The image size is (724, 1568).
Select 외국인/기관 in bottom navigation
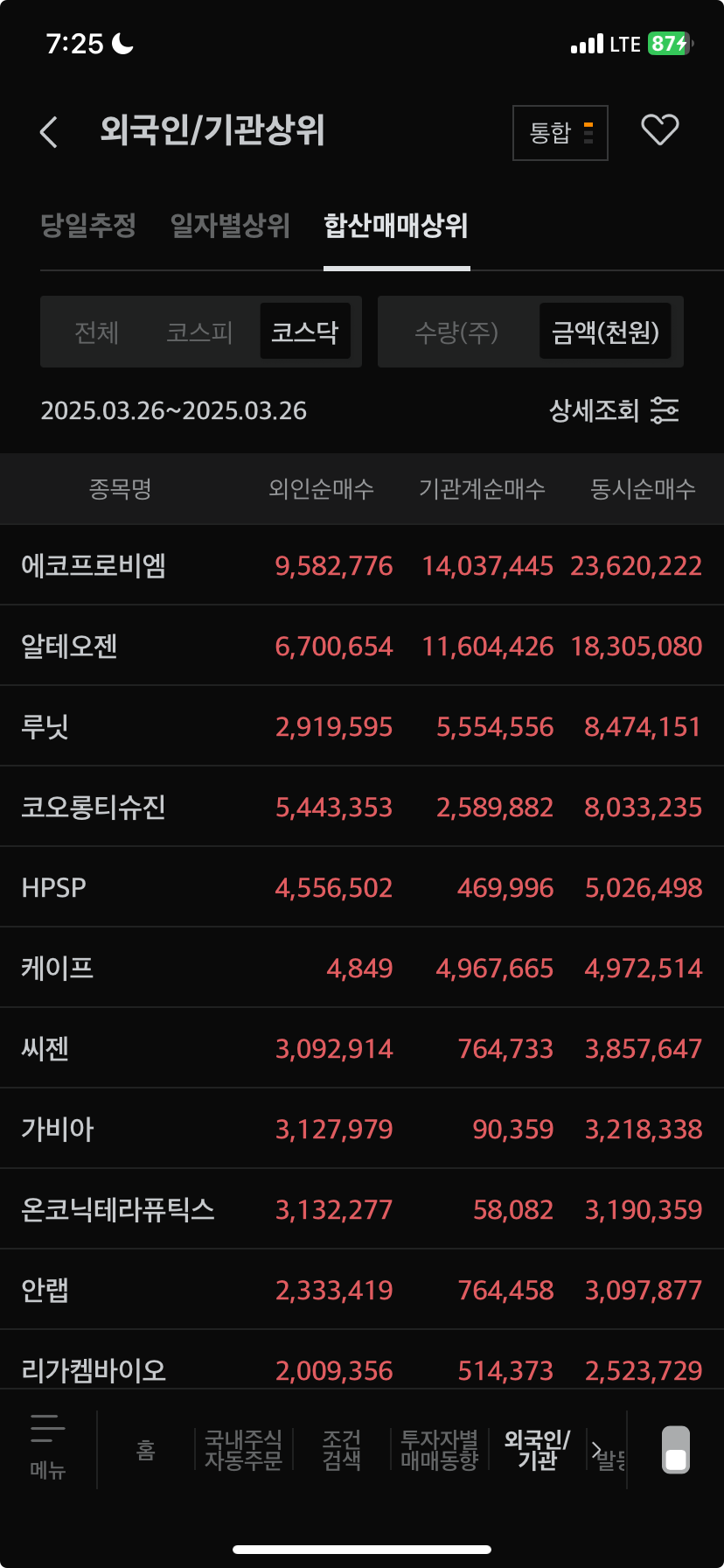(537, 1450)
